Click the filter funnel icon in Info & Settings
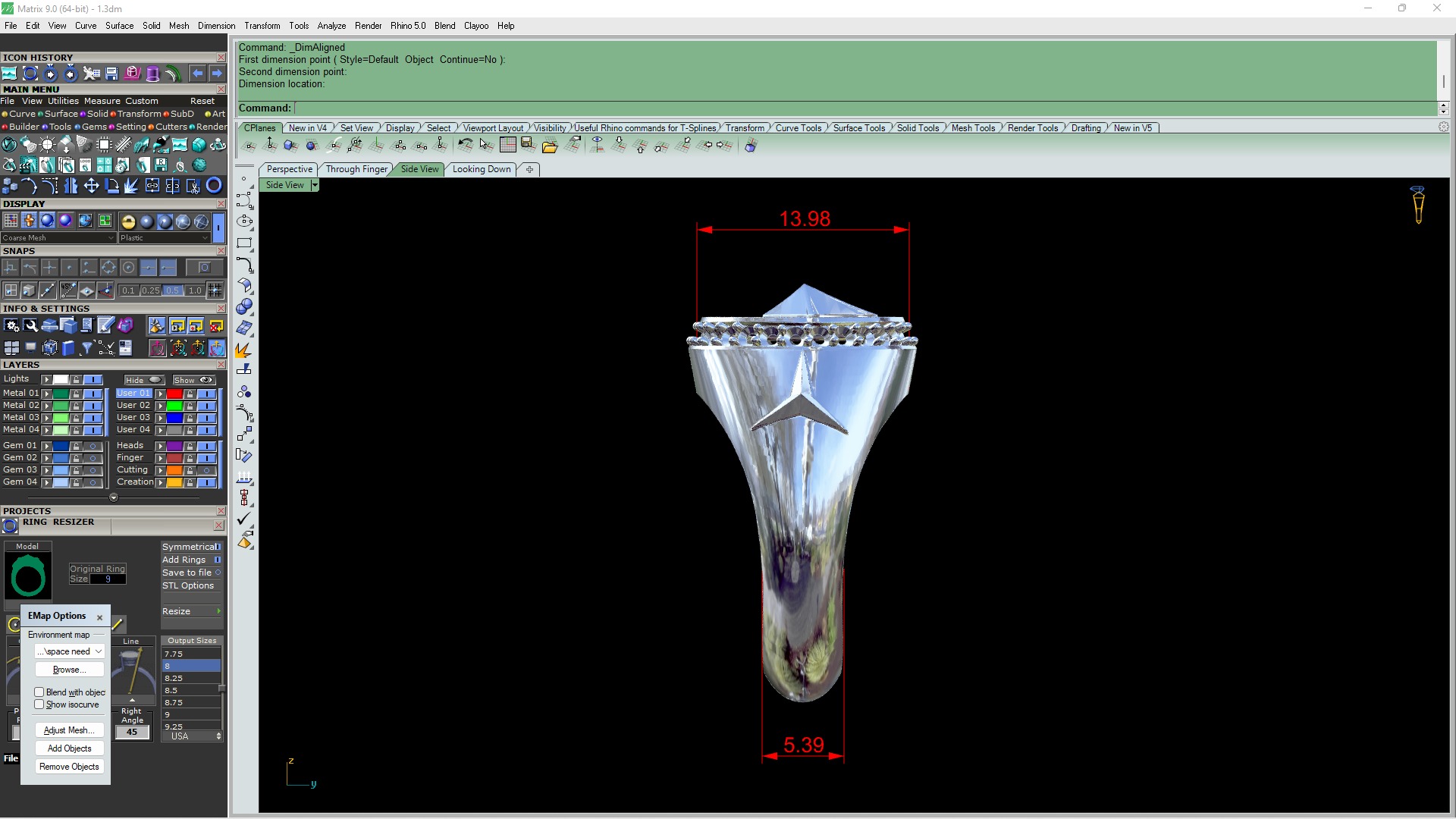Viewport: 1456px width, 819px height. coord(87,348)
